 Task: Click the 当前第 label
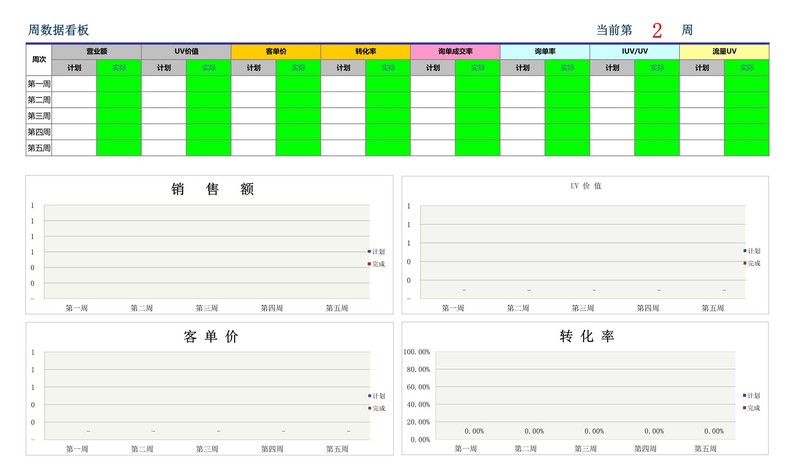click(614, 30)
